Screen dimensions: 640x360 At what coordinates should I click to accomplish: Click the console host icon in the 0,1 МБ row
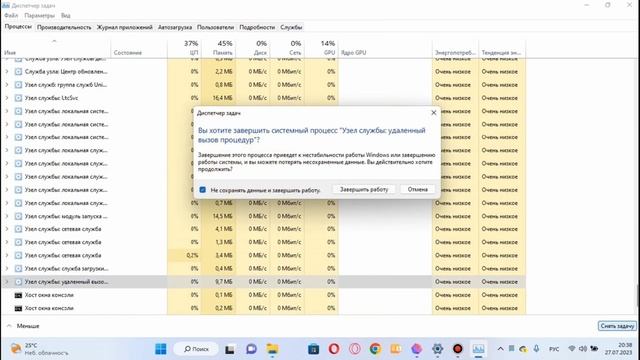(x=18, y=295)
